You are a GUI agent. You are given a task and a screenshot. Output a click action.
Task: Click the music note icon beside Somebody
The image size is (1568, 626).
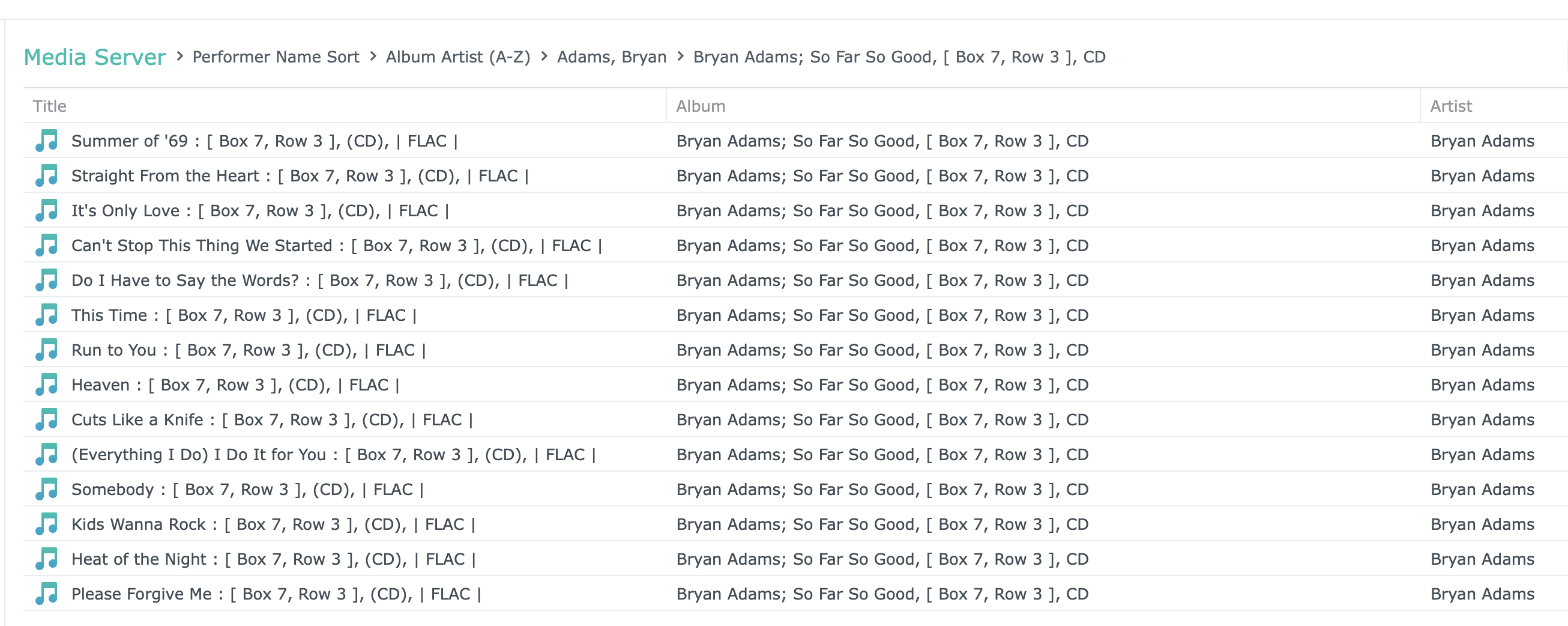pos(46,490)
